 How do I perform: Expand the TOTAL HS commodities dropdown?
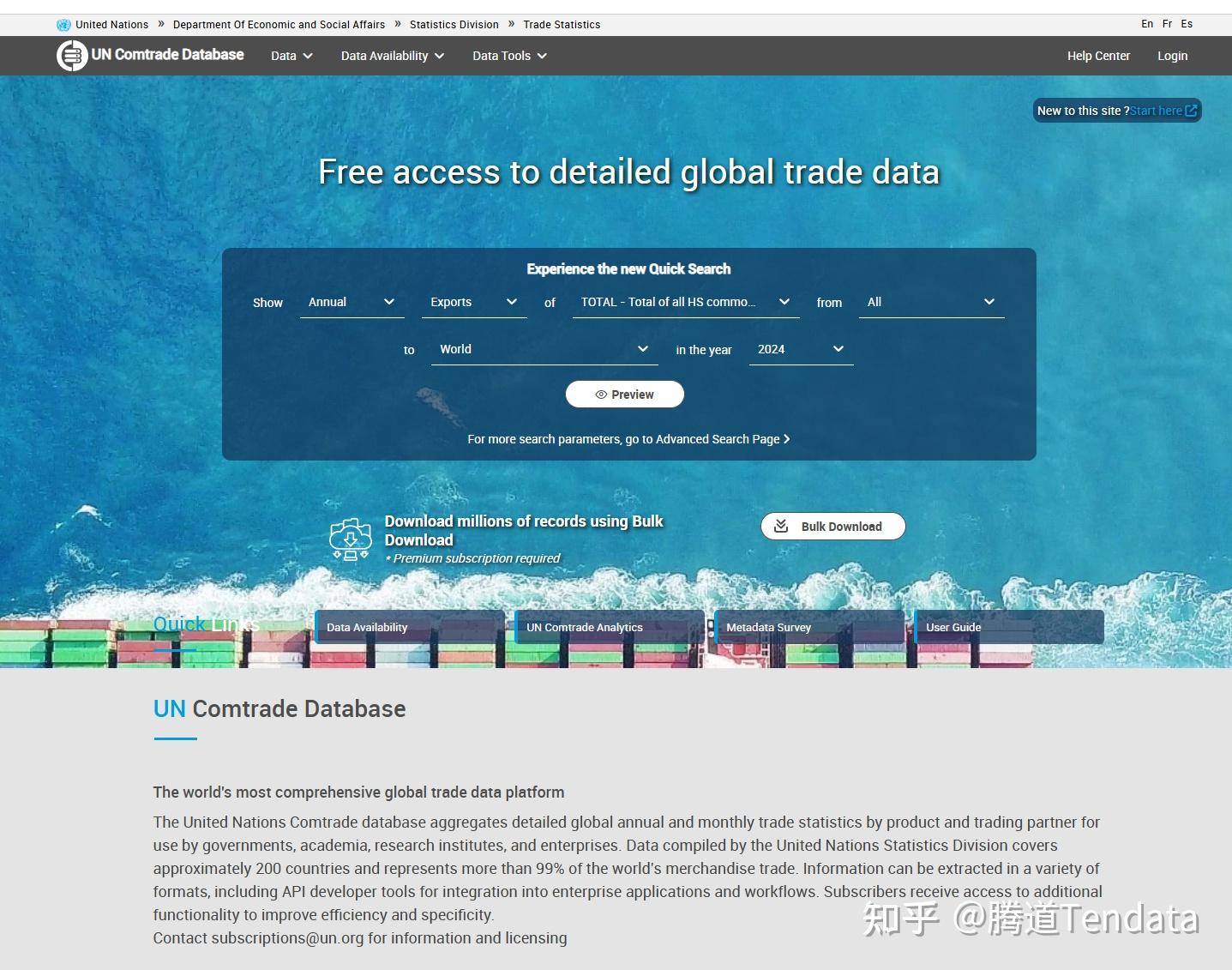point(686,302)
